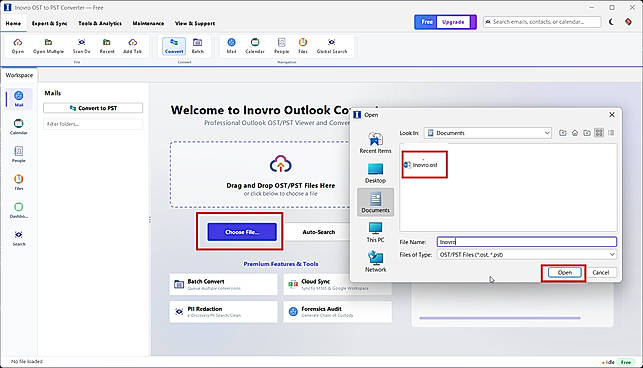
Task: Open the View & Support tab
Action: tap(195, 23)
